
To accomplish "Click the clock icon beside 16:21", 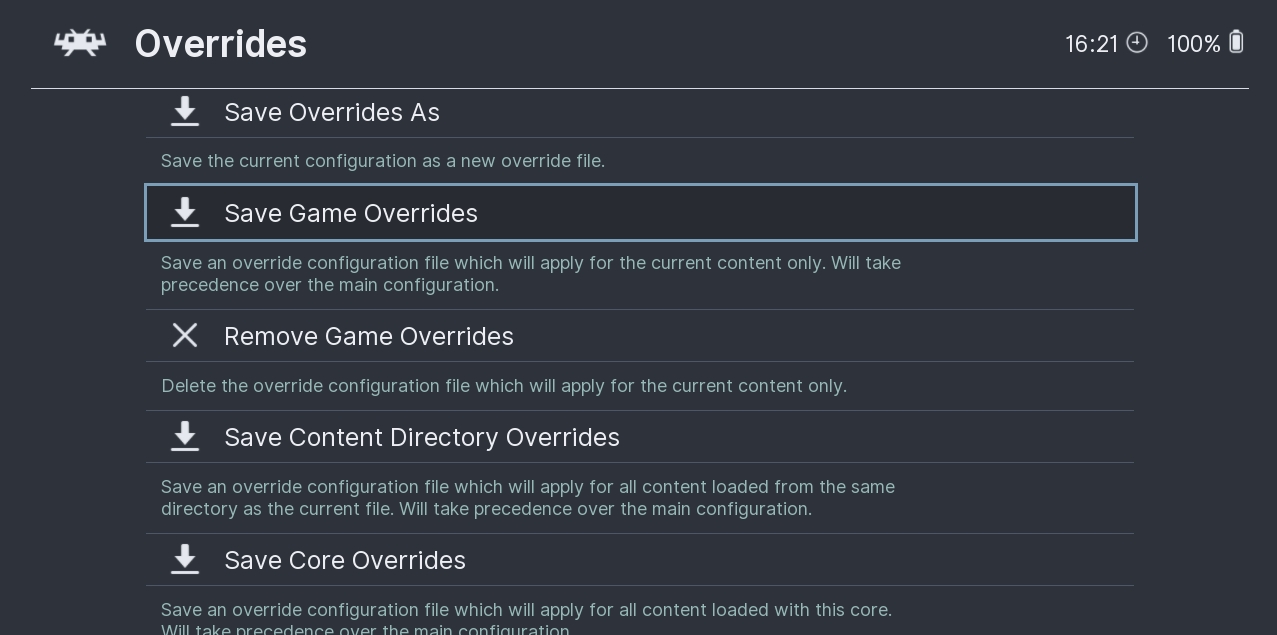I will (1137, 43).
